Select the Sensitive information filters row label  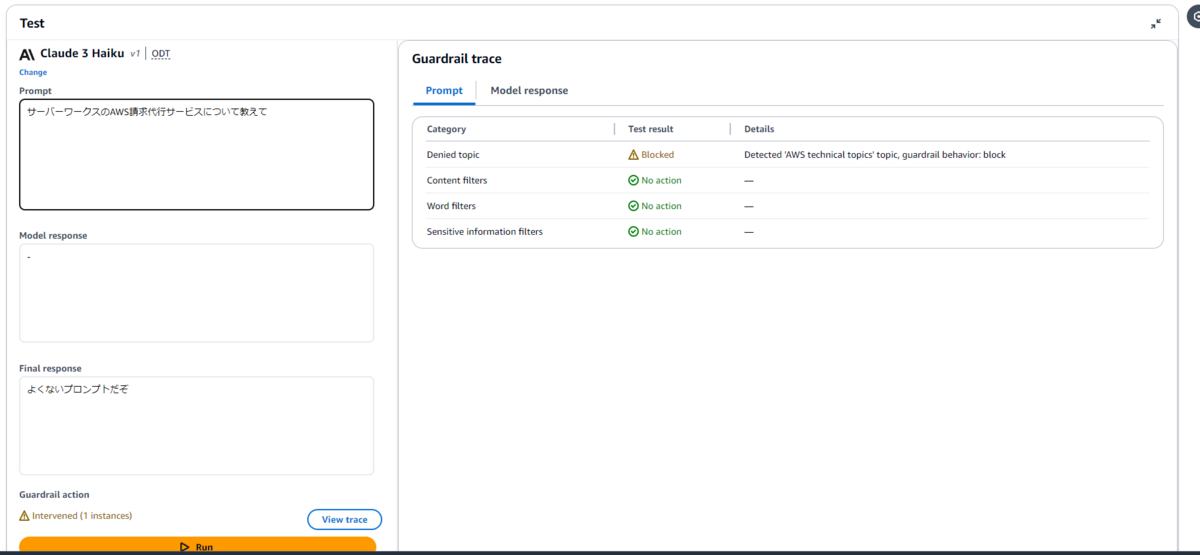click(485, 231)
